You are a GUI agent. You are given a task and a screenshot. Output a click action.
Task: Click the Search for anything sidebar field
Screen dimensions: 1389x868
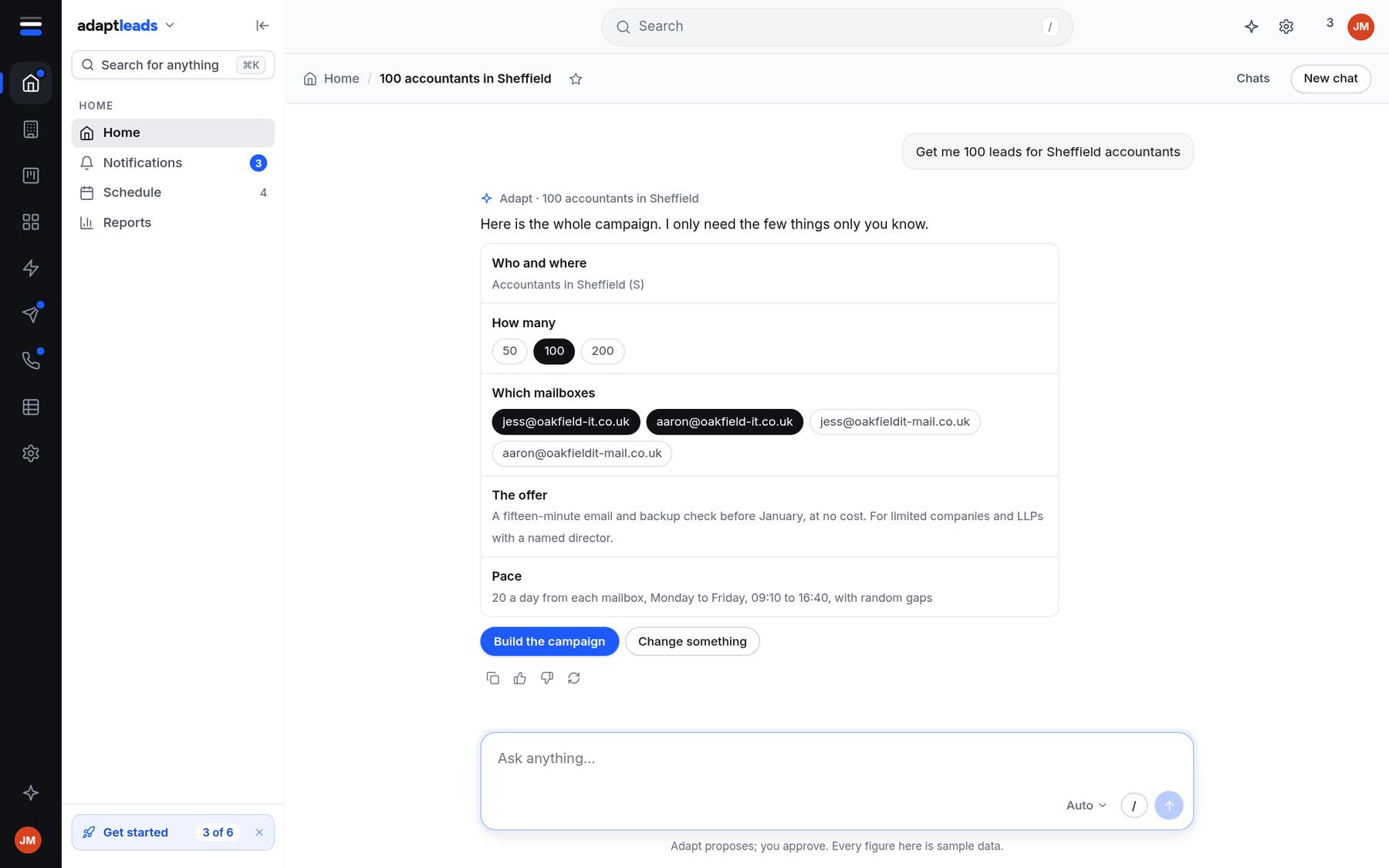(173, 66)
